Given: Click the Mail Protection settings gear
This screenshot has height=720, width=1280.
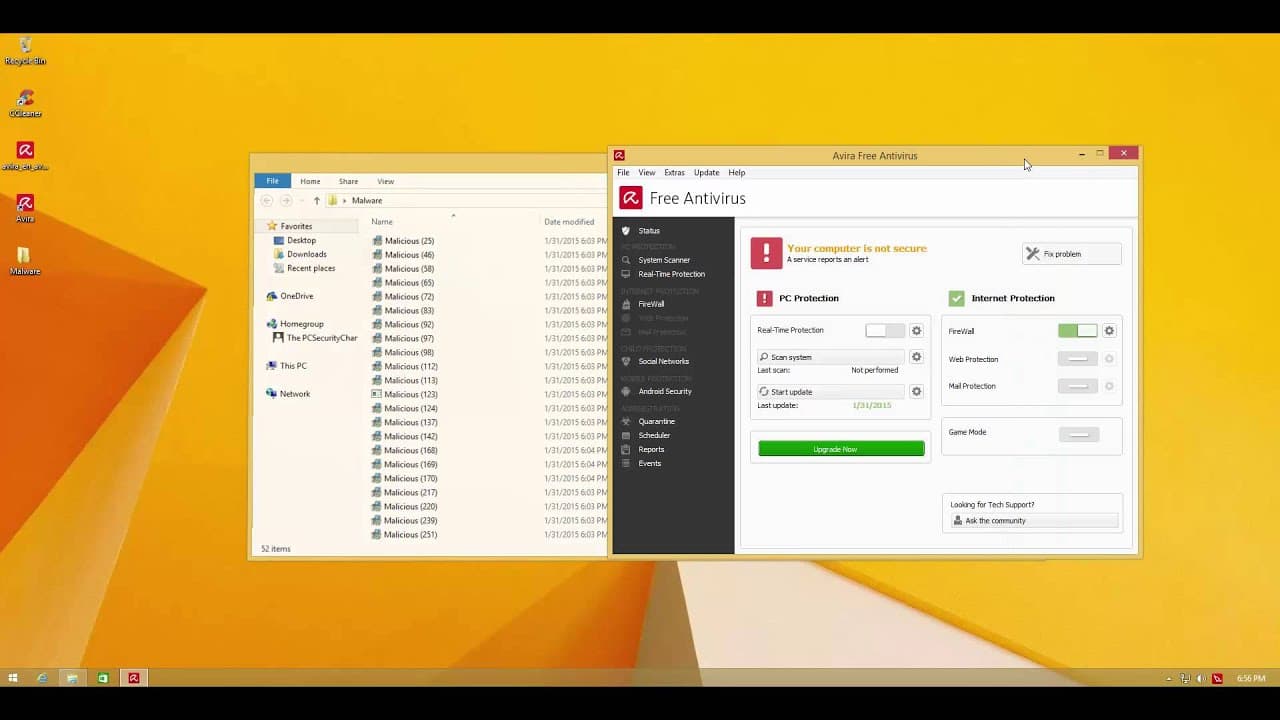Looking at the screenshot, I should click(1109, 386).
